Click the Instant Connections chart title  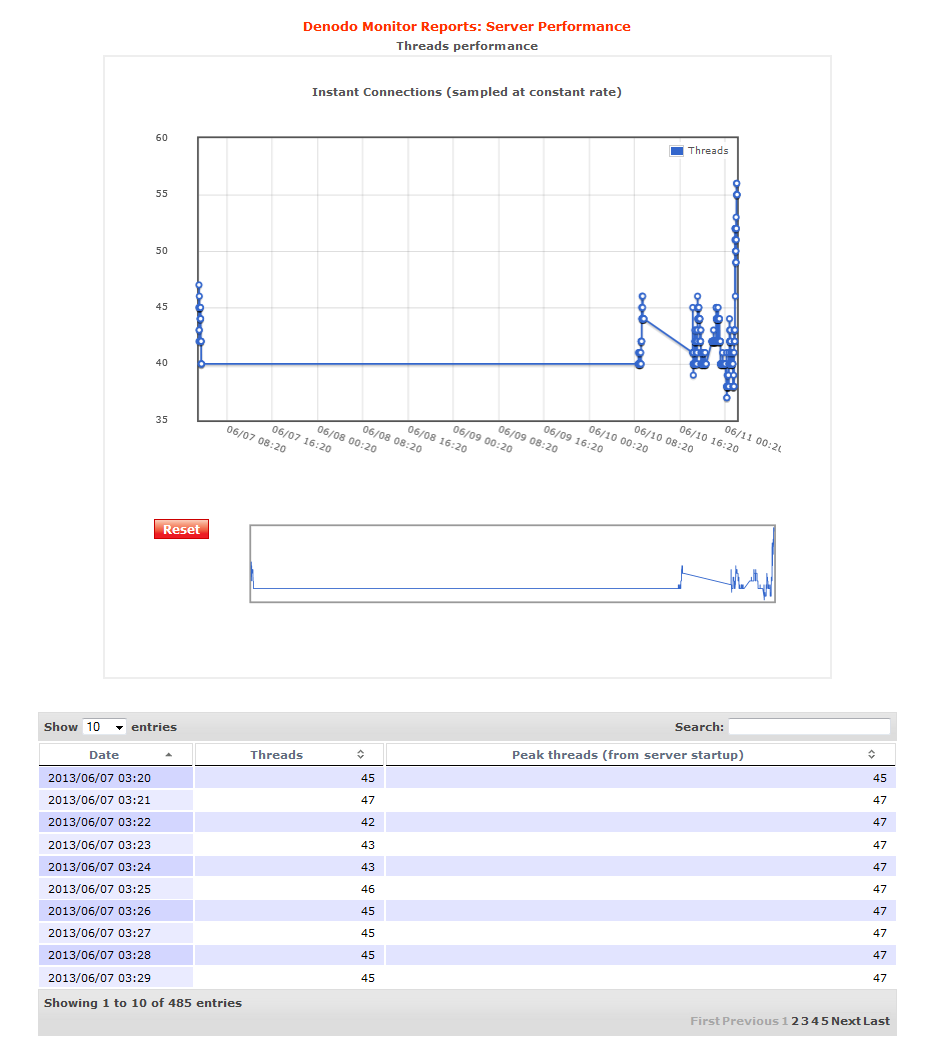(x=467, y=92)
